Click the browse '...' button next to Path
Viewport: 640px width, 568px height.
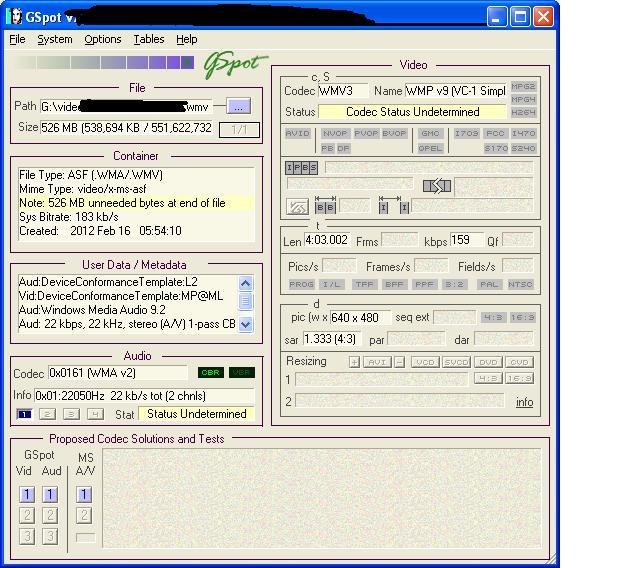(238, 106)
